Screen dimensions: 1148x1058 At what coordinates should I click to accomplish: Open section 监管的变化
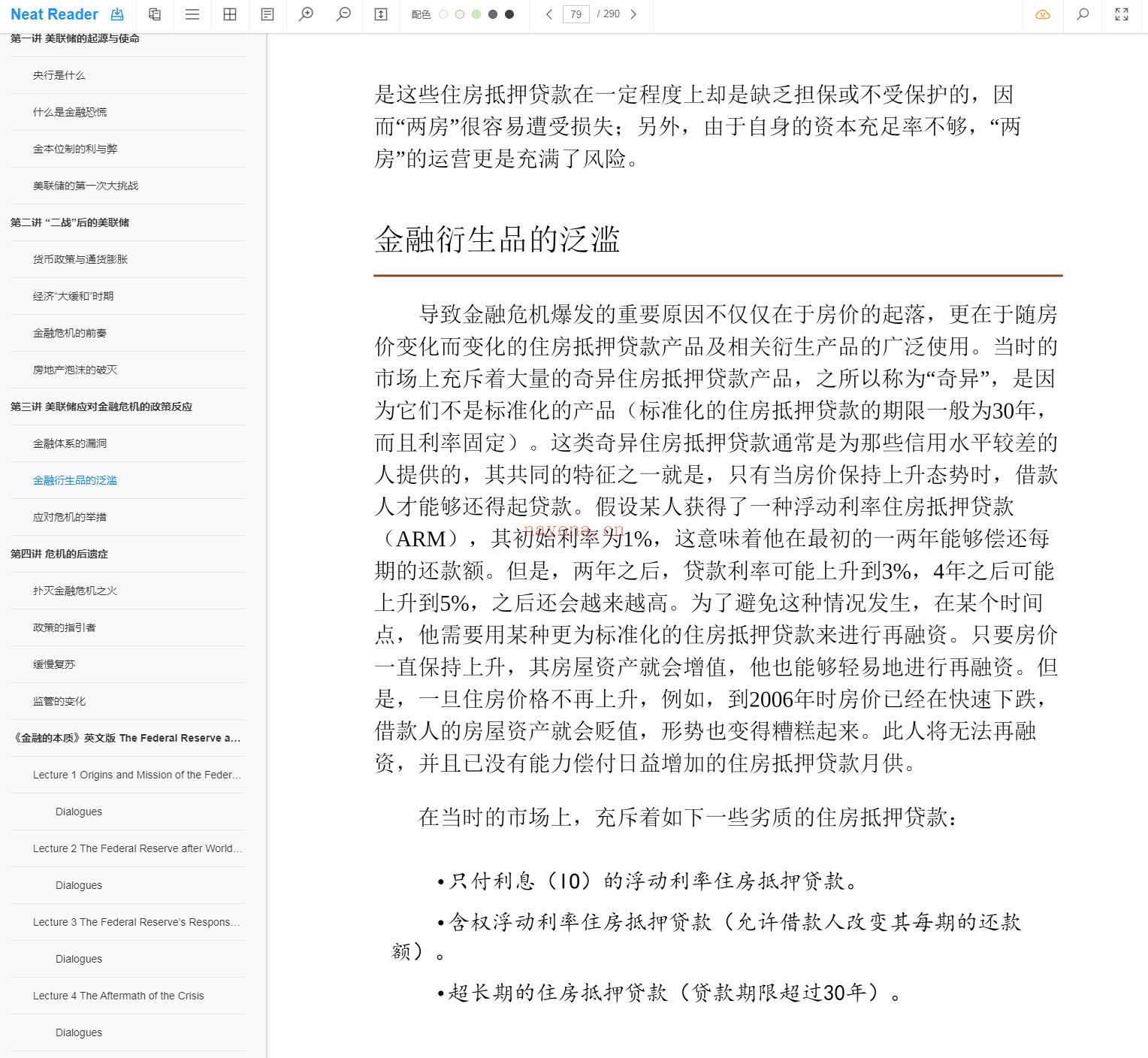59,701
